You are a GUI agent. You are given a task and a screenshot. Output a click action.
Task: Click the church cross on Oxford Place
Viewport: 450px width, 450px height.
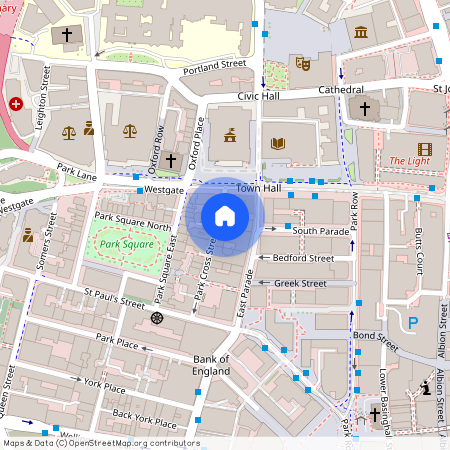coord(171,161)
